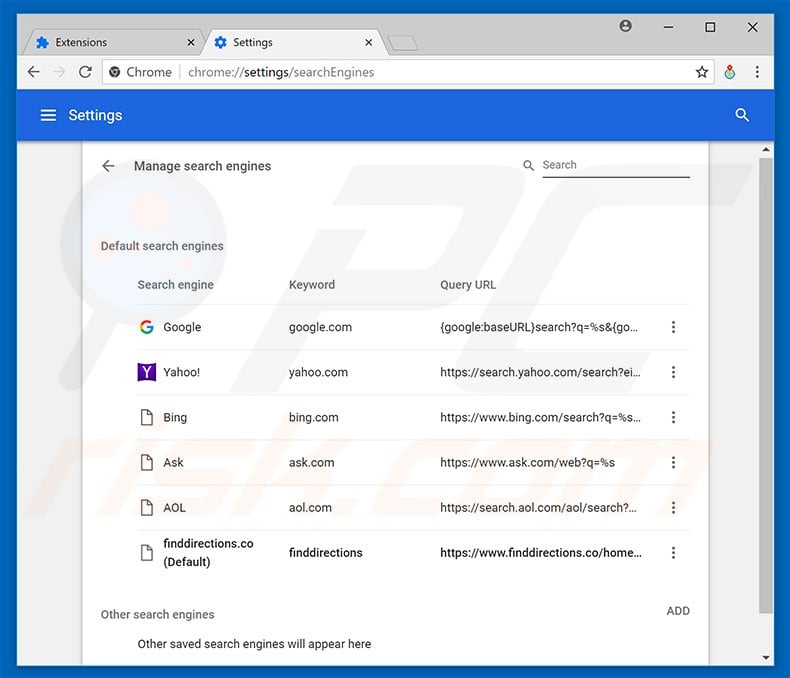This screenshot has width=790, height=678.
Task: Click the Default search engines heading
Action: 162,246
